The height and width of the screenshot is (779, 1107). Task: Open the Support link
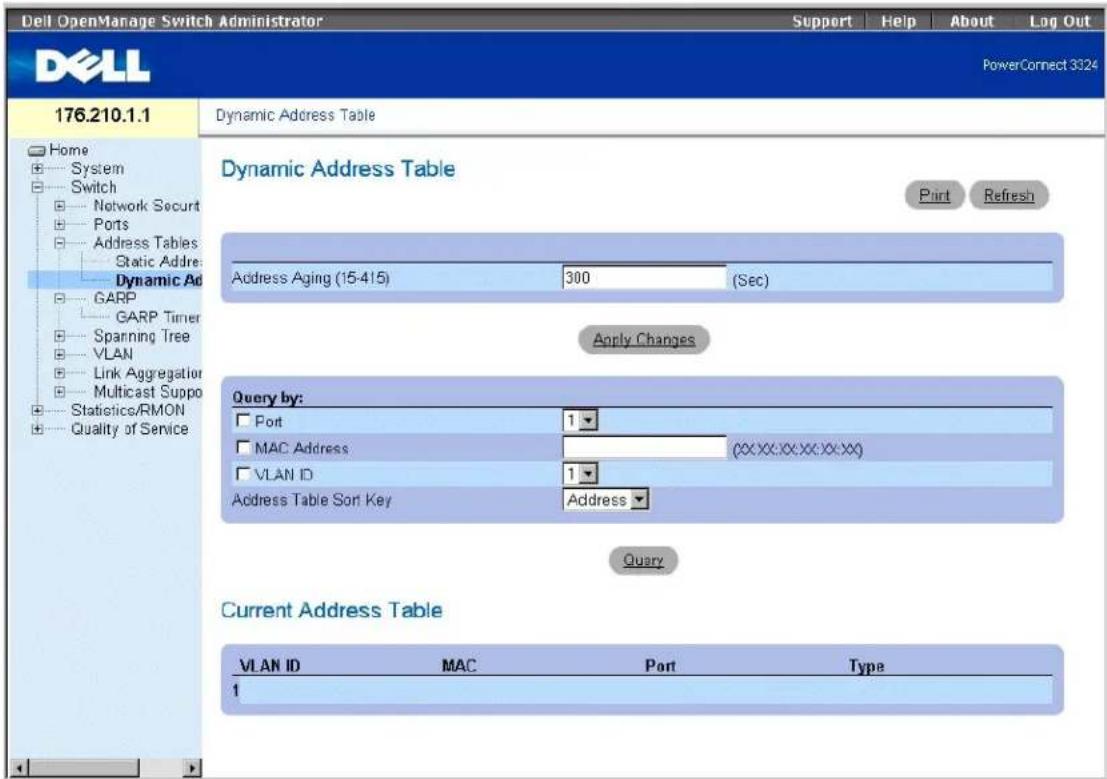click(x=822, y=21)
